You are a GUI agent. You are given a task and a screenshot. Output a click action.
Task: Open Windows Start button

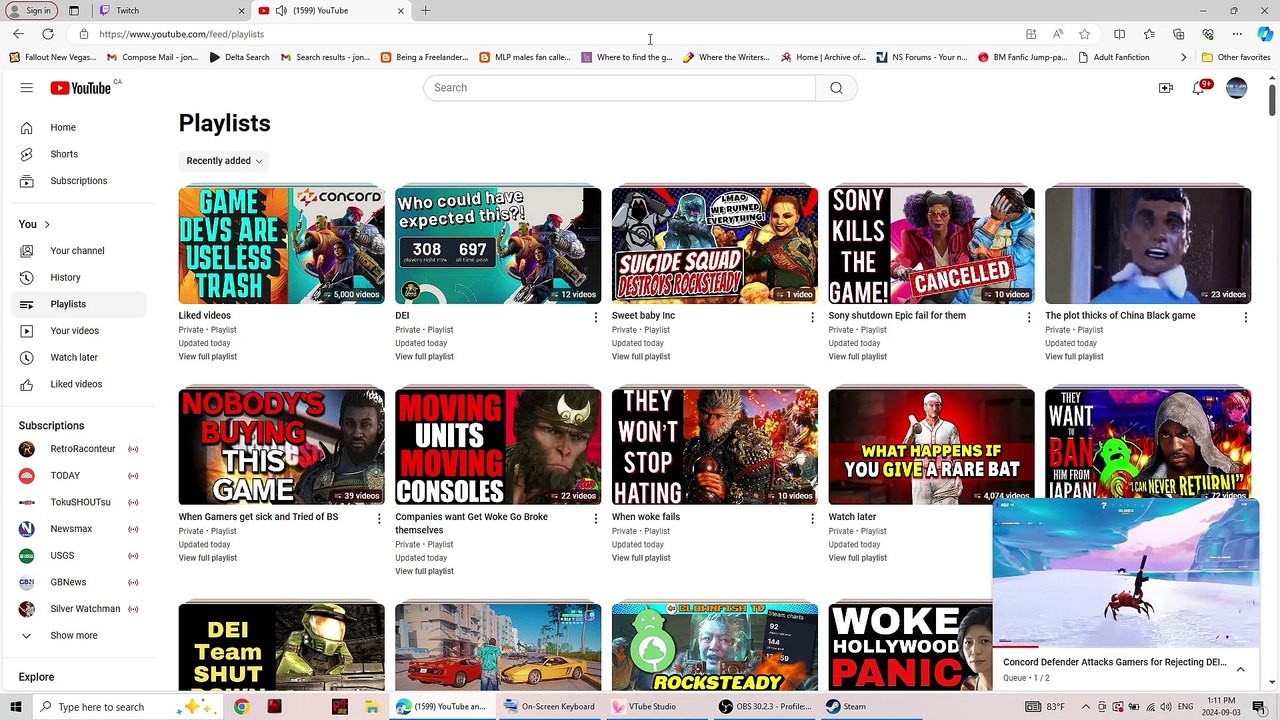16,707
